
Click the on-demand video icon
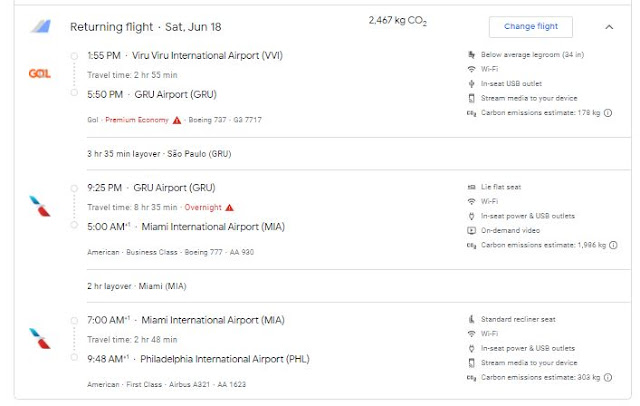point(471,230)
